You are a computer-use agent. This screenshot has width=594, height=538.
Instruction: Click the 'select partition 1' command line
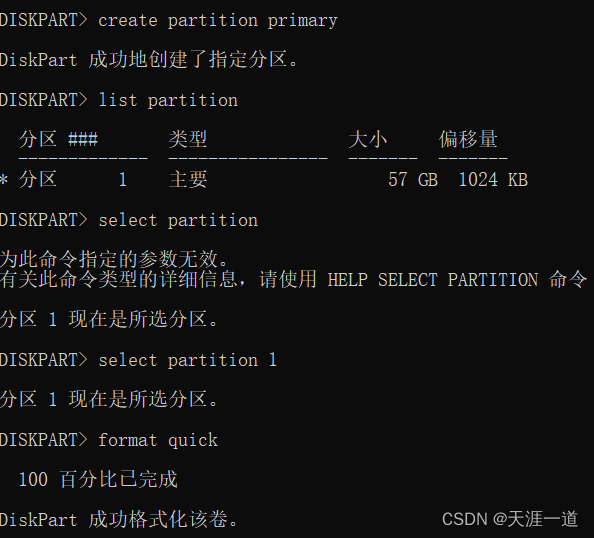pyautogui.click(x=138, y=360)
